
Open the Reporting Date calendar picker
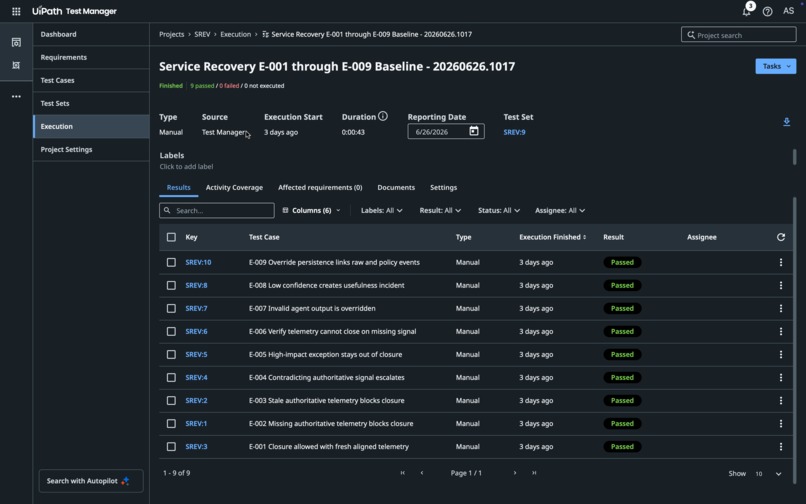pos(474,131)
